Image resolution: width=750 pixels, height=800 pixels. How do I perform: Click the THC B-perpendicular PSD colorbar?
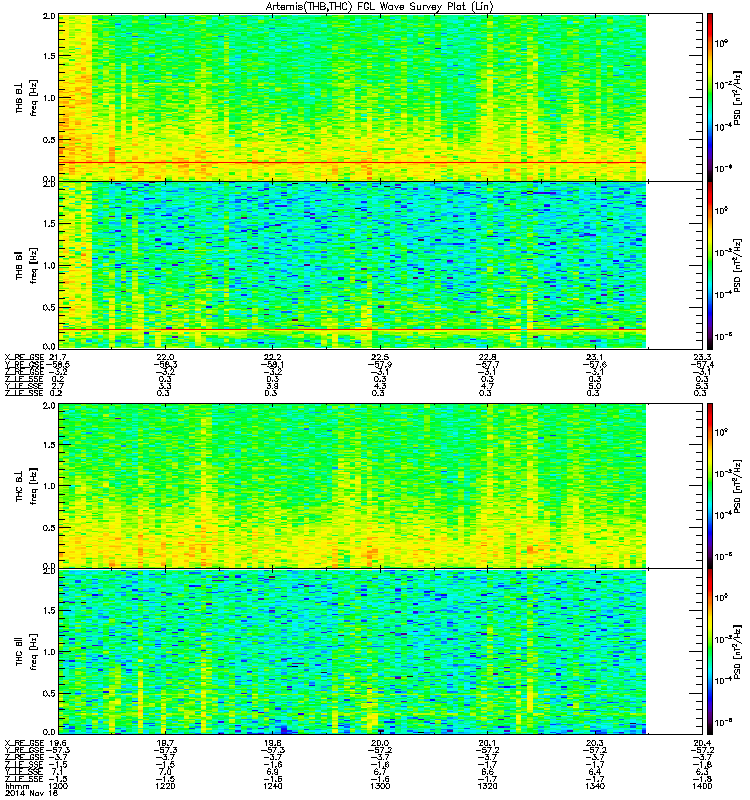coord(710,486)
